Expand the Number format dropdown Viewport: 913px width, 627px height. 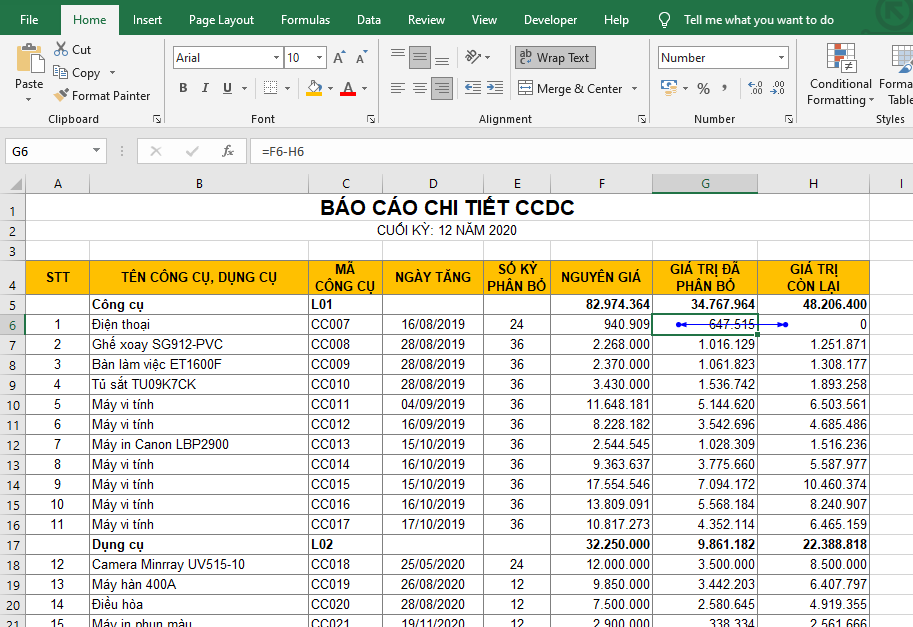tap(779, 58)
